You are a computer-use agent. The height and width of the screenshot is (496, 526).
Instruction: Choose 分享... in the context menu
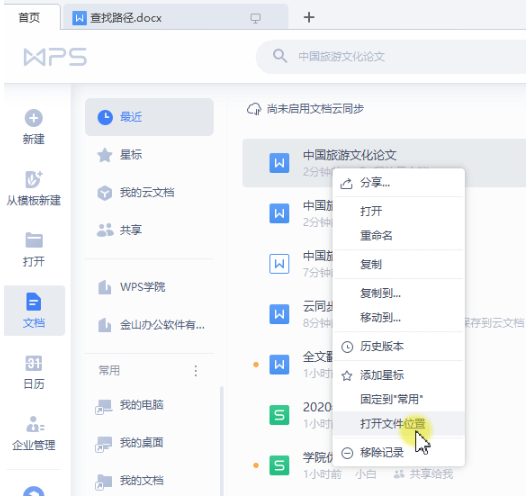(399, 183)
